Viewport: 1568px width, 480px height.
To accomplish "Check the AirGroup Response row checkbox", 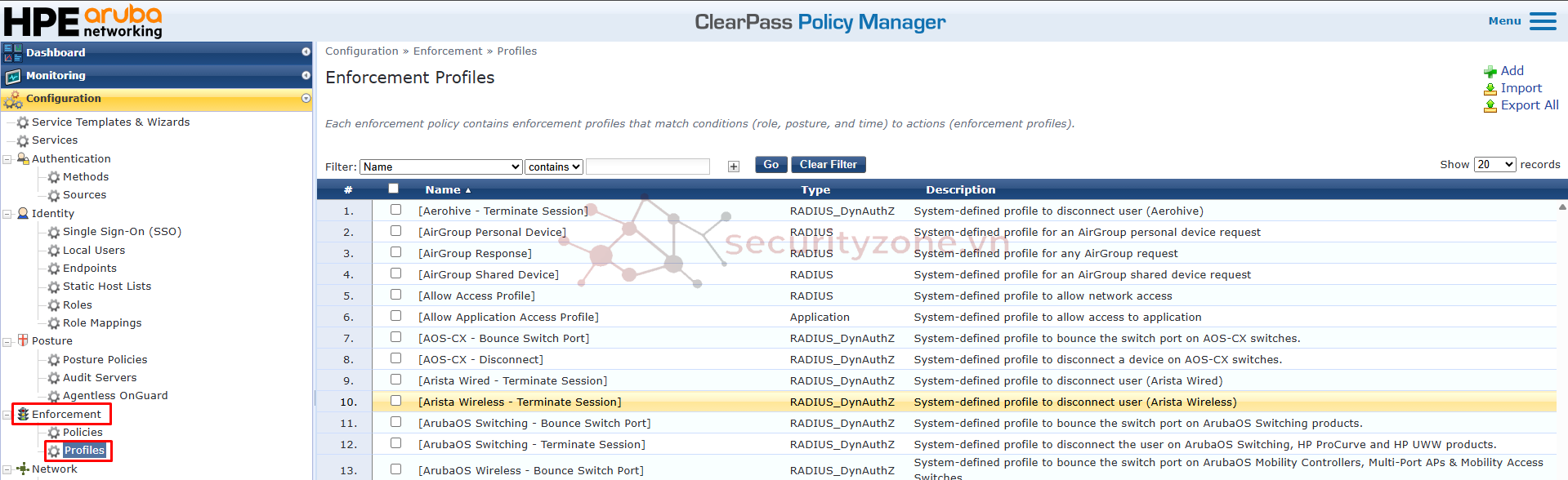I will pos(395,252).
